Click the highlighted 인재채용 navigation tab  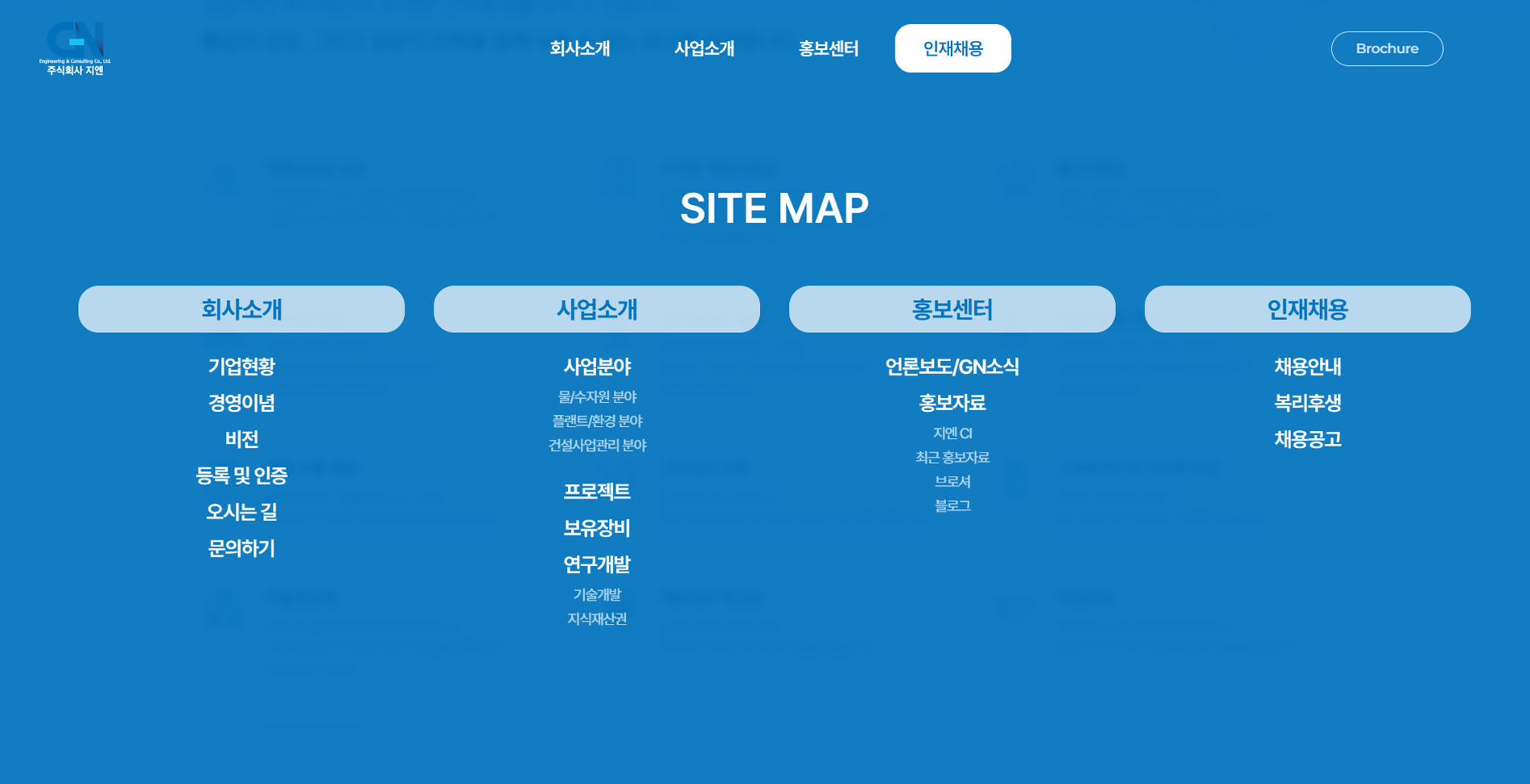[x=952, y=49]
